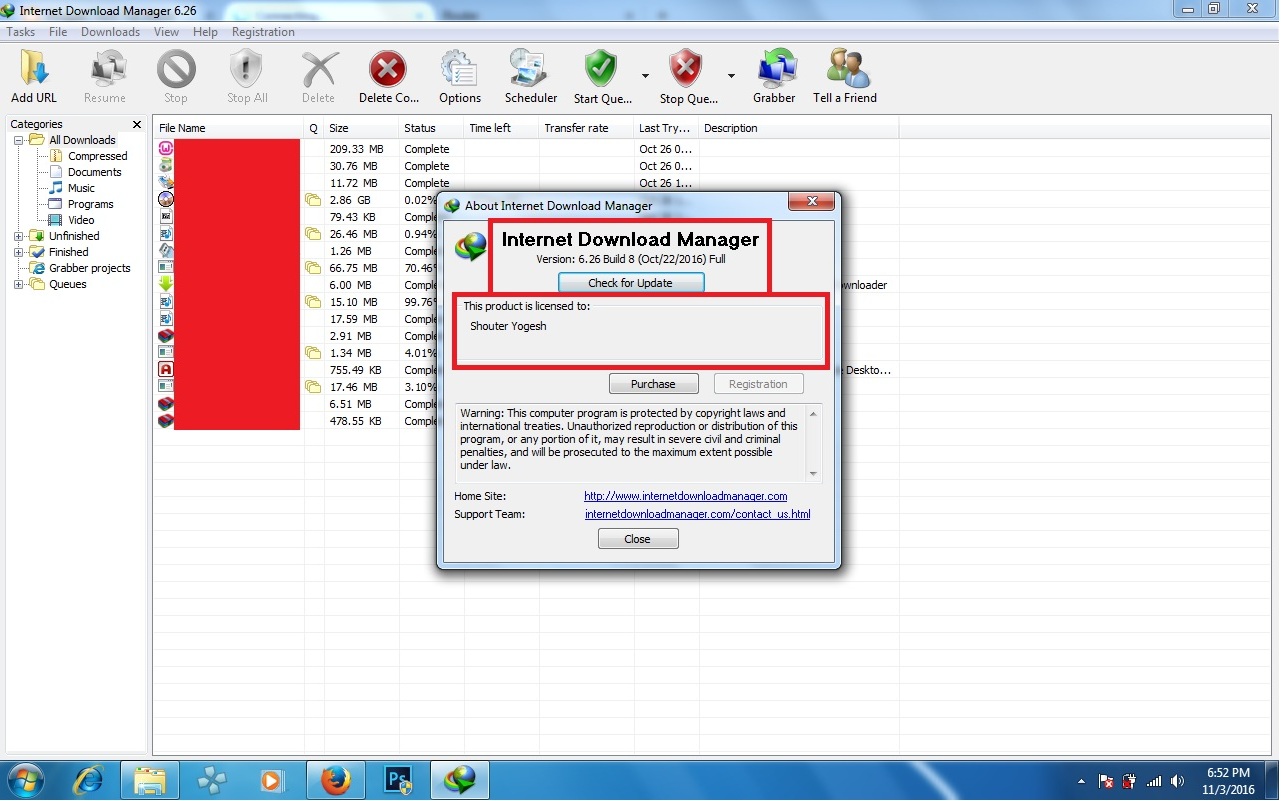Sort by the Description column header
Screen dimensions: 1281x801
tap(798, 128)
